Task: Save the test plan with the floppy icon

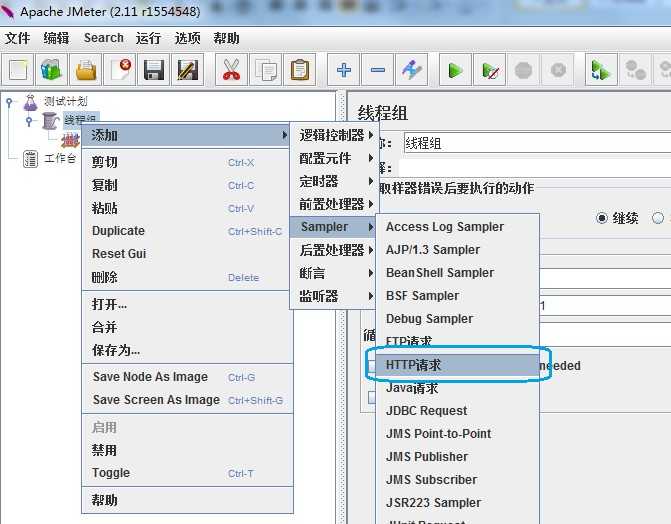Action: coord(154,69)
